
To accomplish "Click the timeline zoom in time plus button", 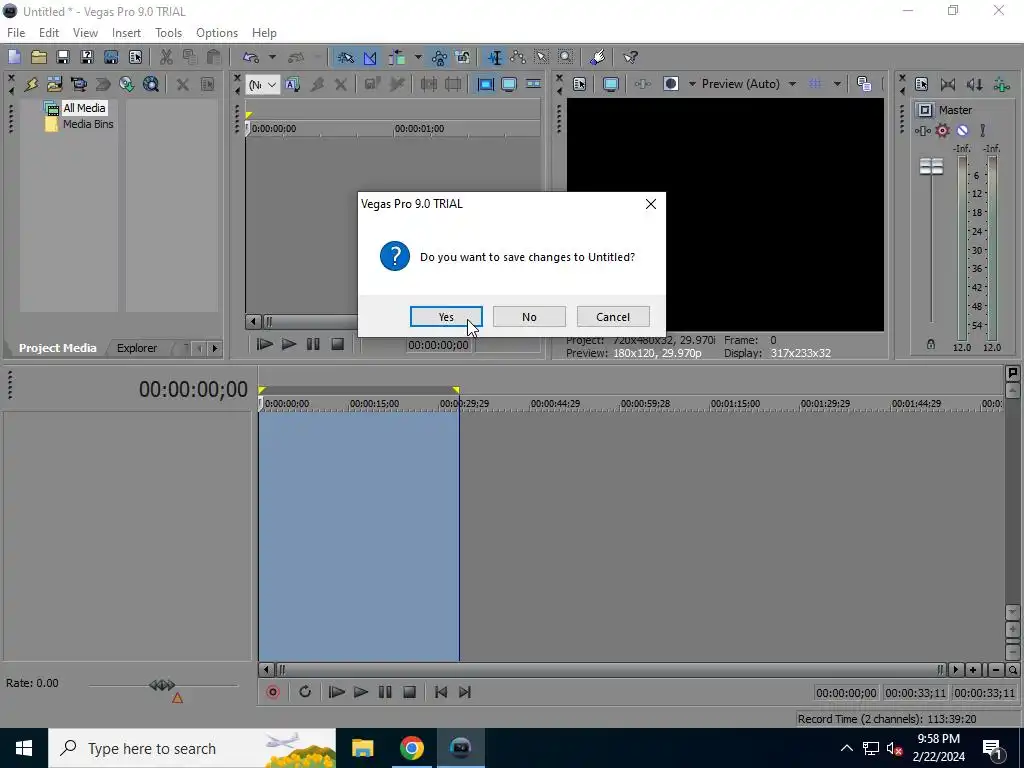I will point(973,670).
